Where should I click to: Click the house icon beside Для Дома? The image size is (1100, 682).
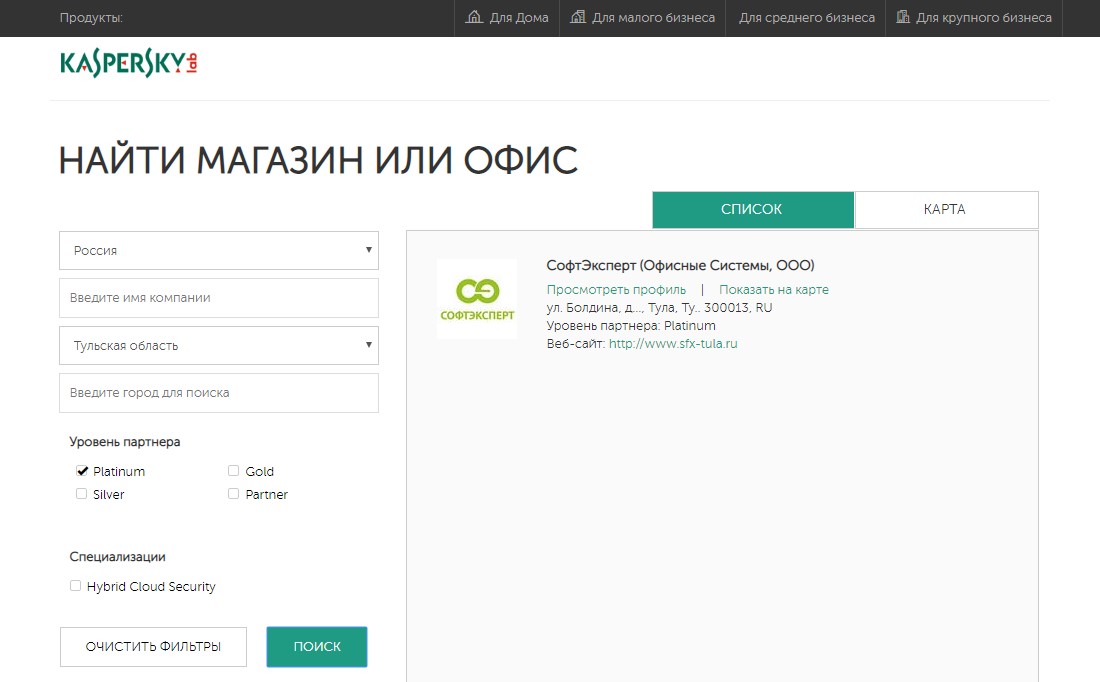click(475, 17)
